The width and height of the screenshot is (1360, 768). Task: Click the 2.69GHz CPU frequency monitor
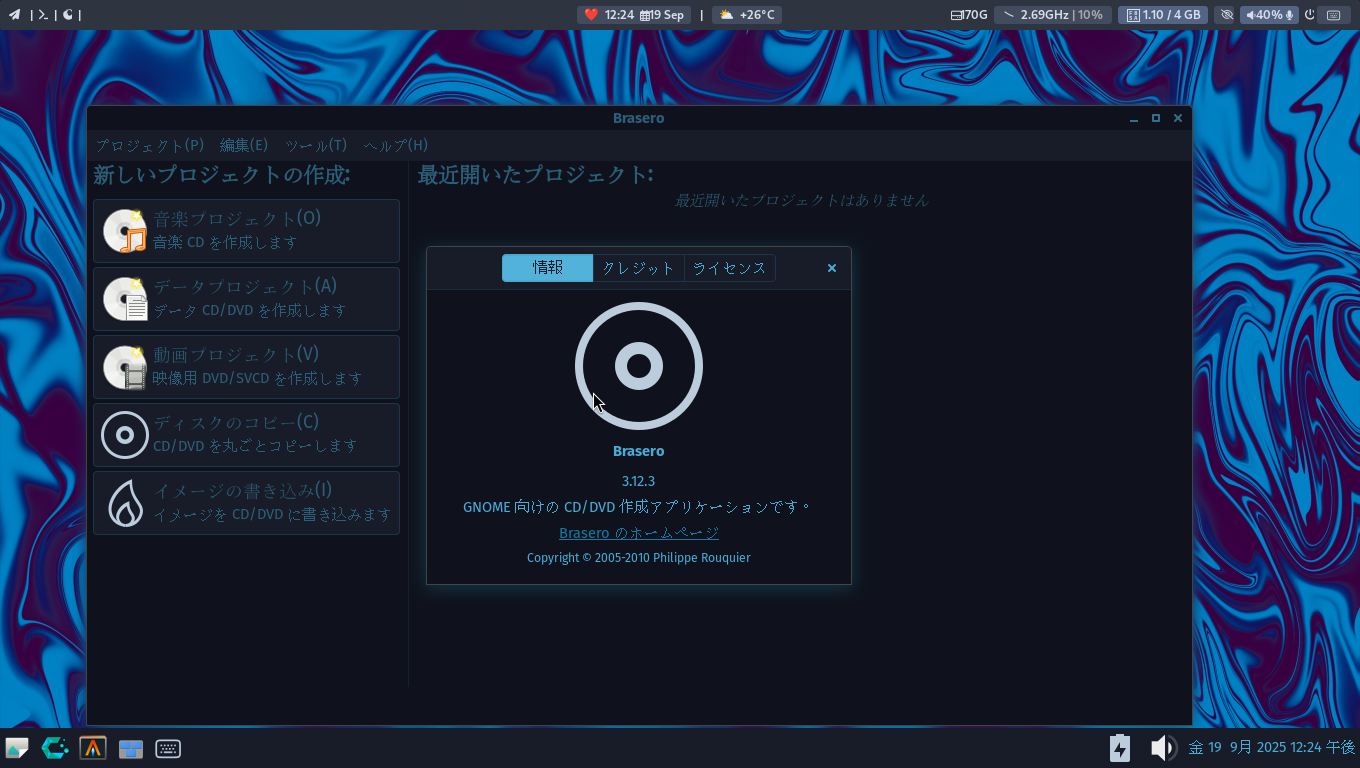[1053, 15]
